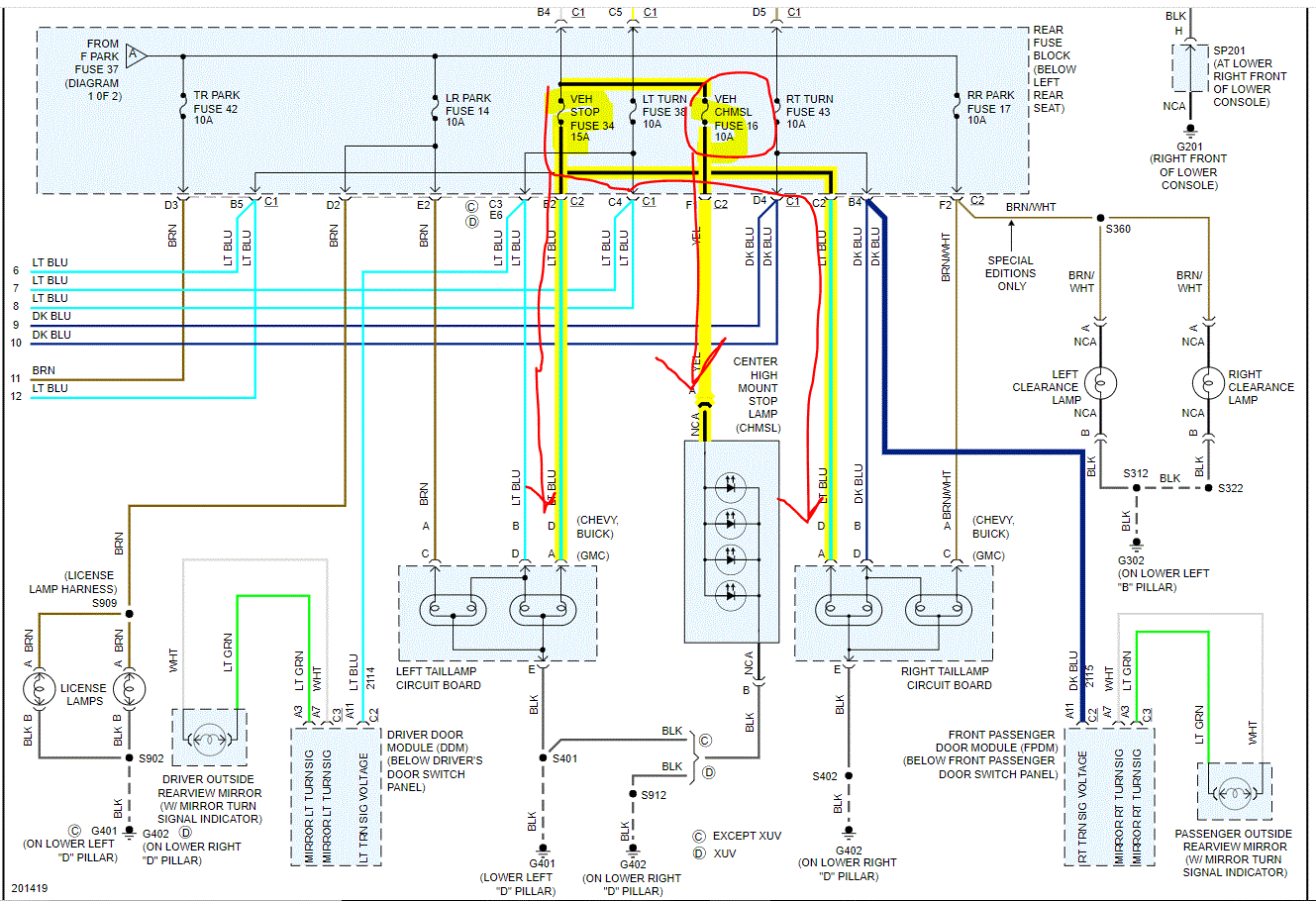The height and width of the screenshot is (901, 1316).
Task: Select the LEFT TAILLAMP CIRCUIT BOARD label
Action: coord(439,678)
